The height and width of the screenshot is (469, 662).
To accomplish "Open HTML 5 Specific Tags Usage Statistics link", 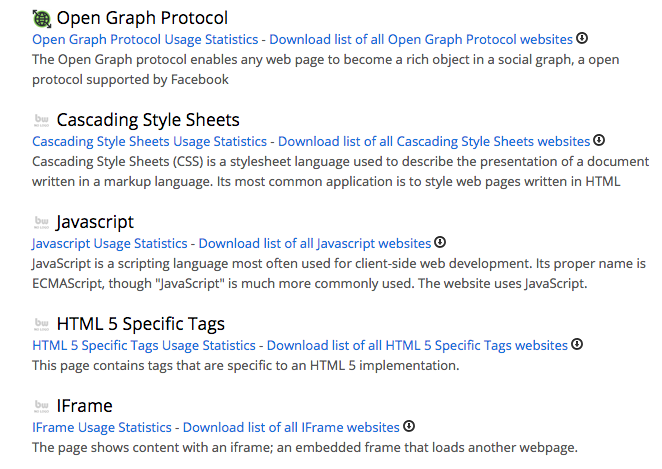I will pos(144,346).
